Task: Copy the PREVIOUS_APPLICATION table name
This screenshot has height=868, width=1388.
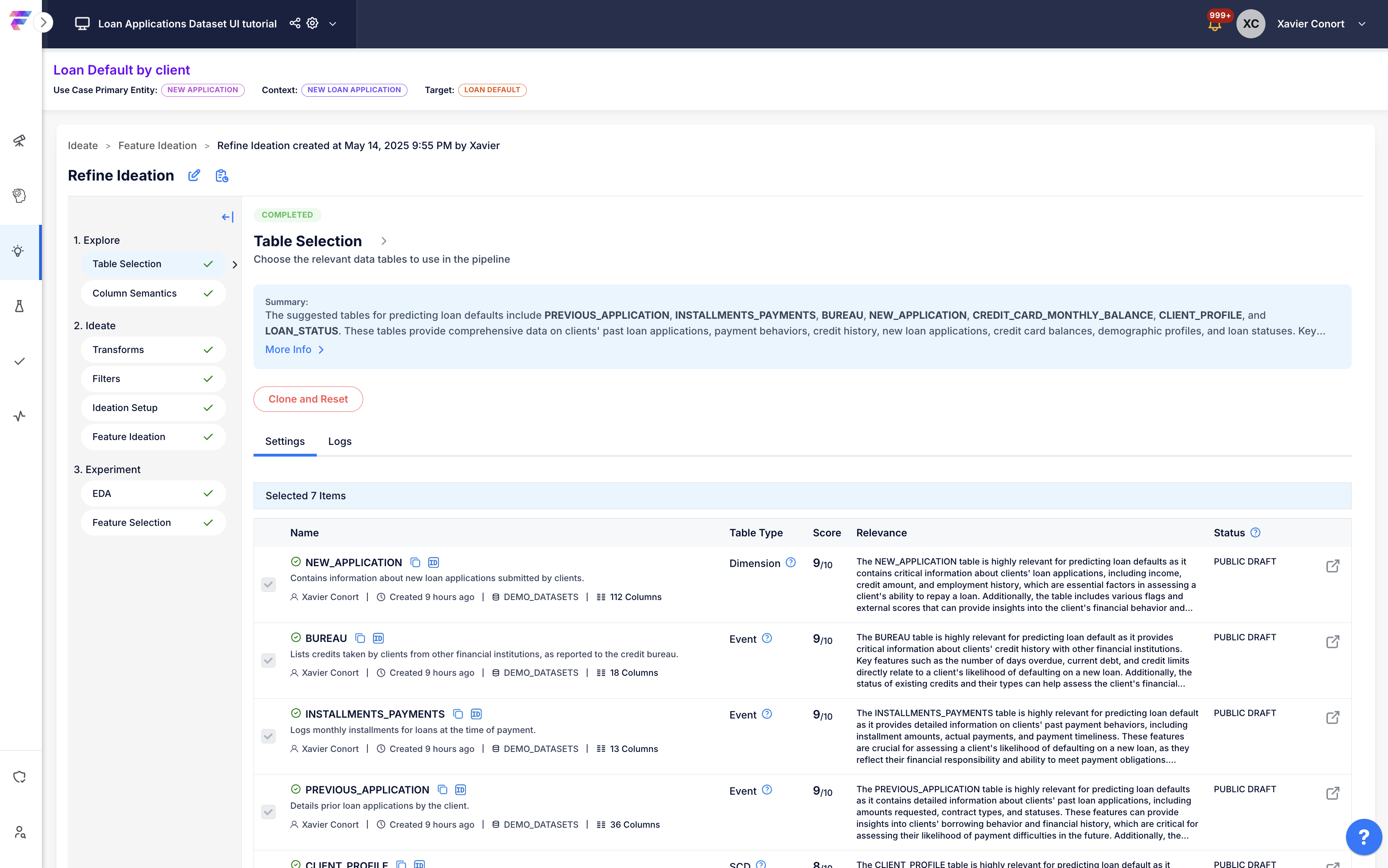Action: pyautogui.click(x=442, y=790)
